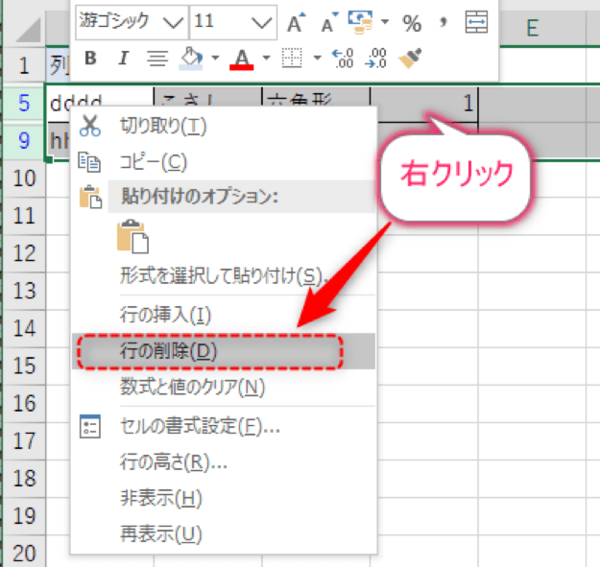Toggle center alignment in mini toolbar

tap(156, 58)
